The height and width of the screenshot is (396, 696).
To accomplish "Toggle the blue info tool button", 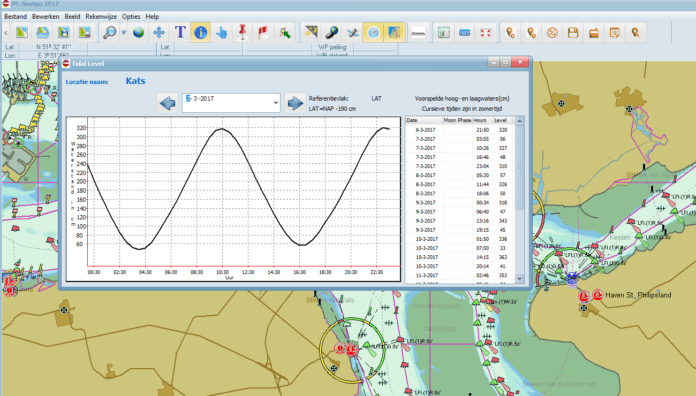I will click(201, 32).
